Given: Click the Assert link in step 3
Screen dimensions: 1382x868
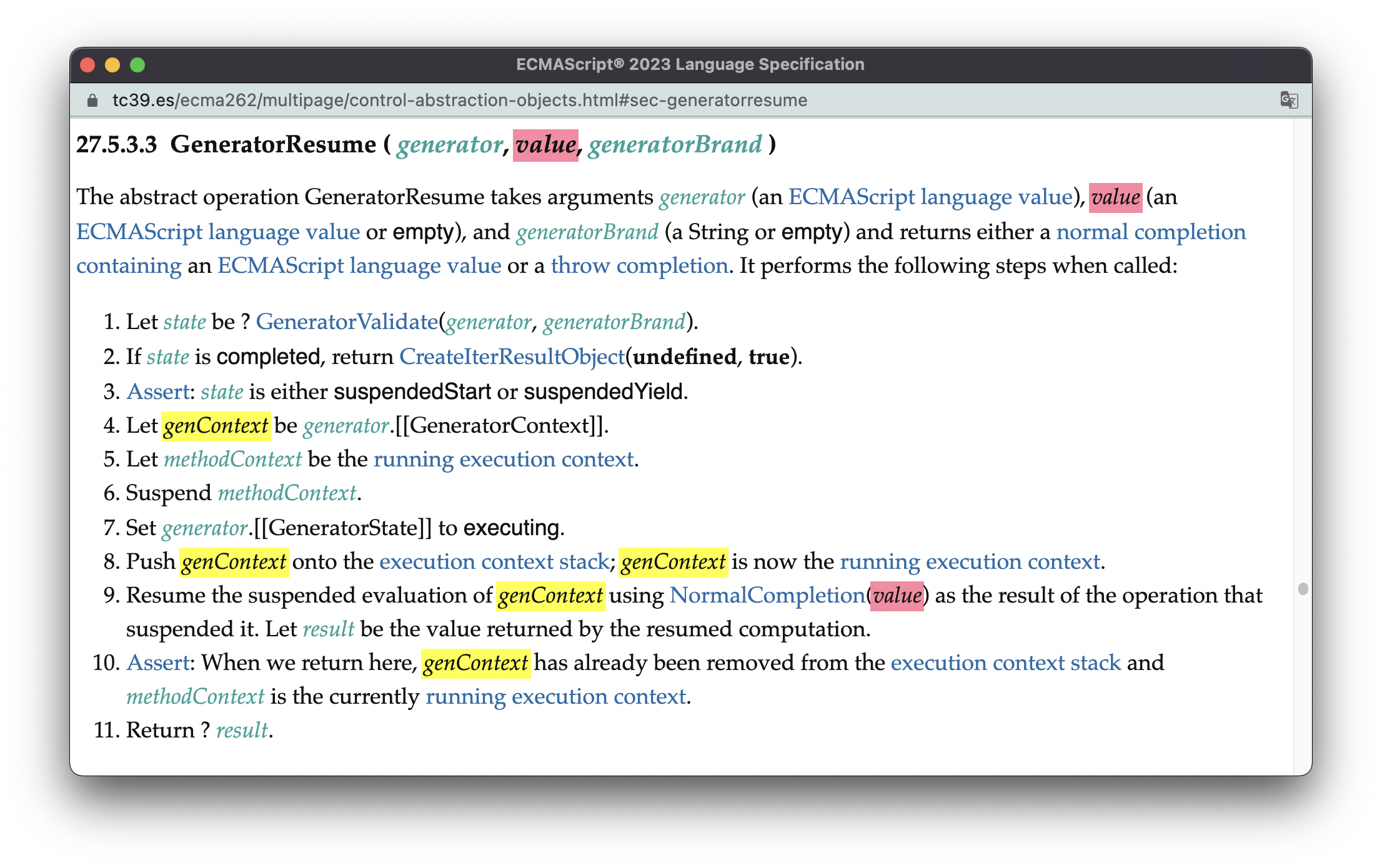Looking at the screenshot, I should coord(159,392).
